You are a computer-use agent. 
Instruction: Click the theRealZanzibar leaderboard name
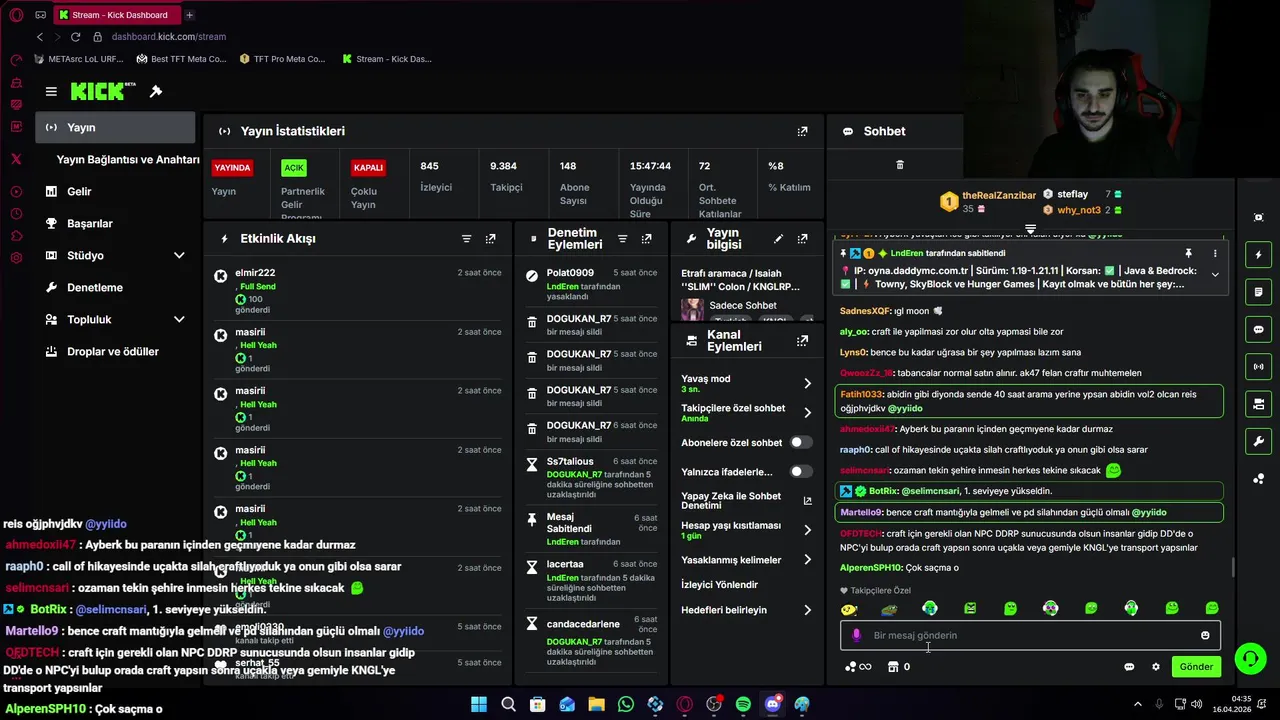999,195
